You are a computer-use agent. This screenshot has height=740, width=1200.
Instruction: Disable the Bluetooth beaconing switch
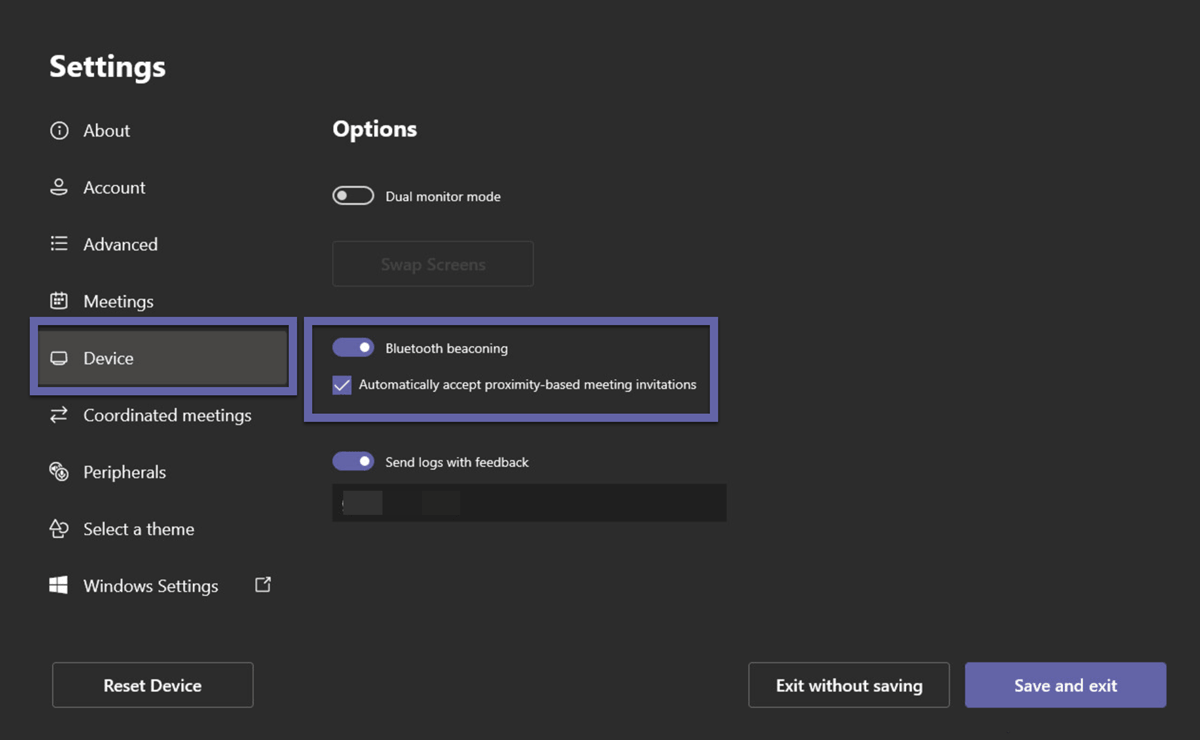[353, 348]
